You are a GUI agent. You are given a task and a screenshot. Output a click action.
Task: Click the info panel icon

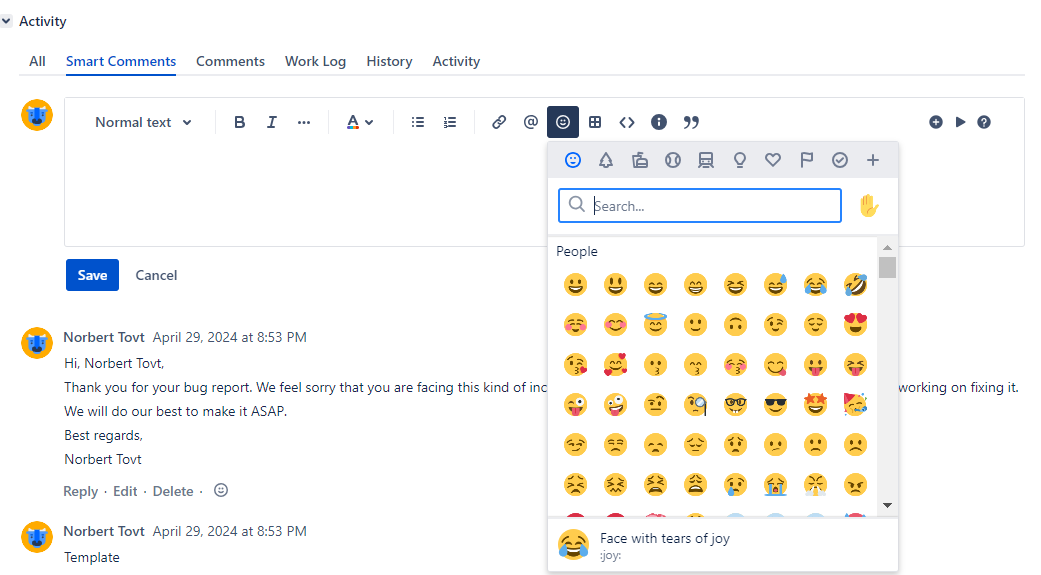click(659, 122)
